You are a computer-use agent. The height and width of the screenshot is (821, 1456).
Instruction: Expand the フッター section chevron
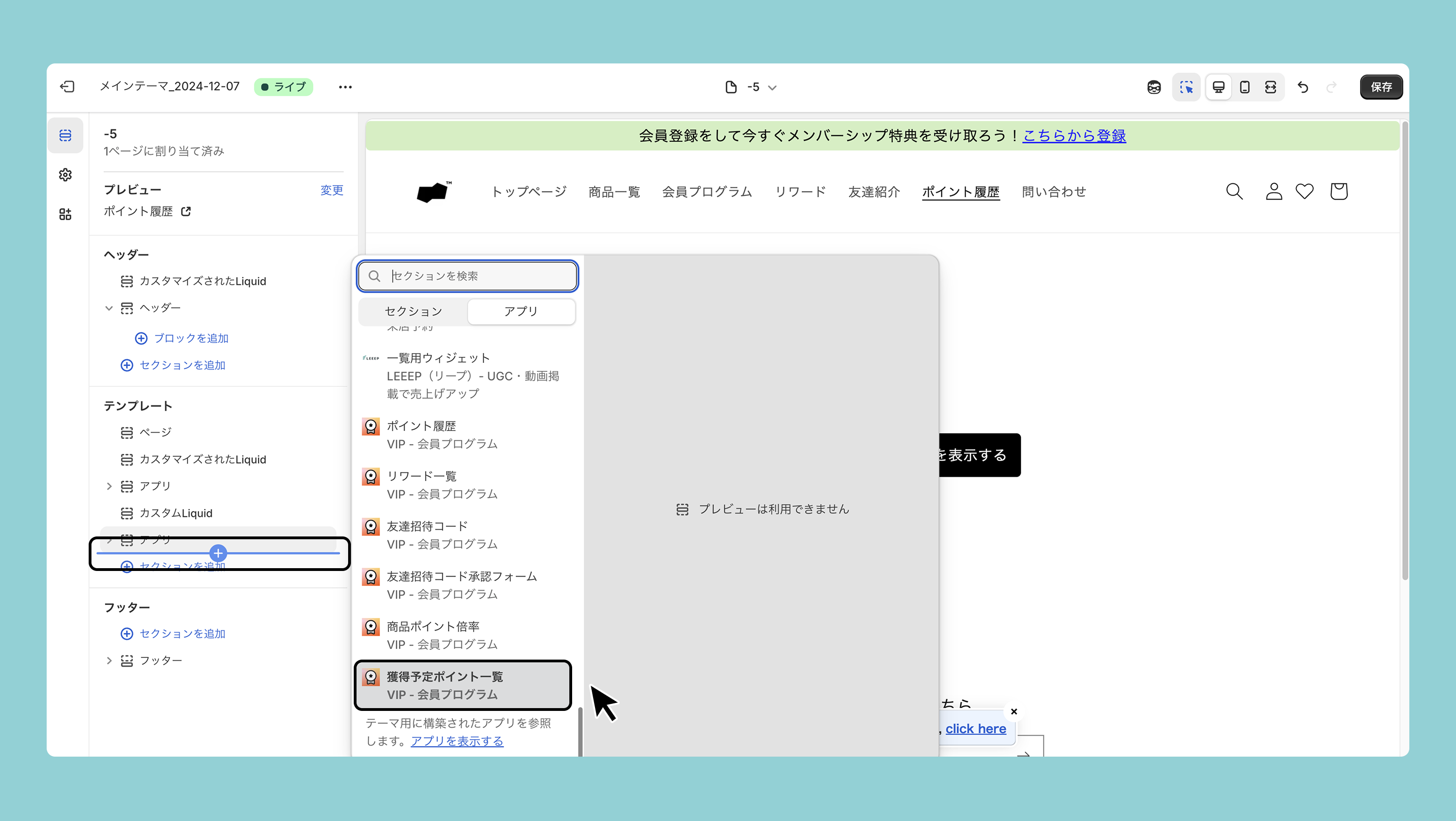(x=109, y=661)
